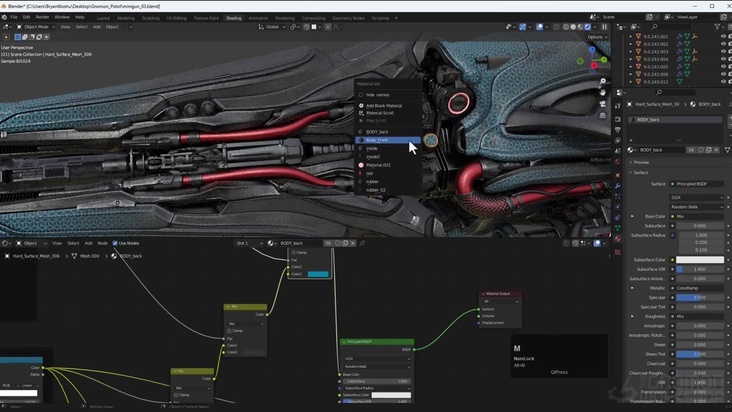The image size is (732, 412).
Task: Choose Body_Front in material list
Action: pyautogui.click(x=388, y=140)
